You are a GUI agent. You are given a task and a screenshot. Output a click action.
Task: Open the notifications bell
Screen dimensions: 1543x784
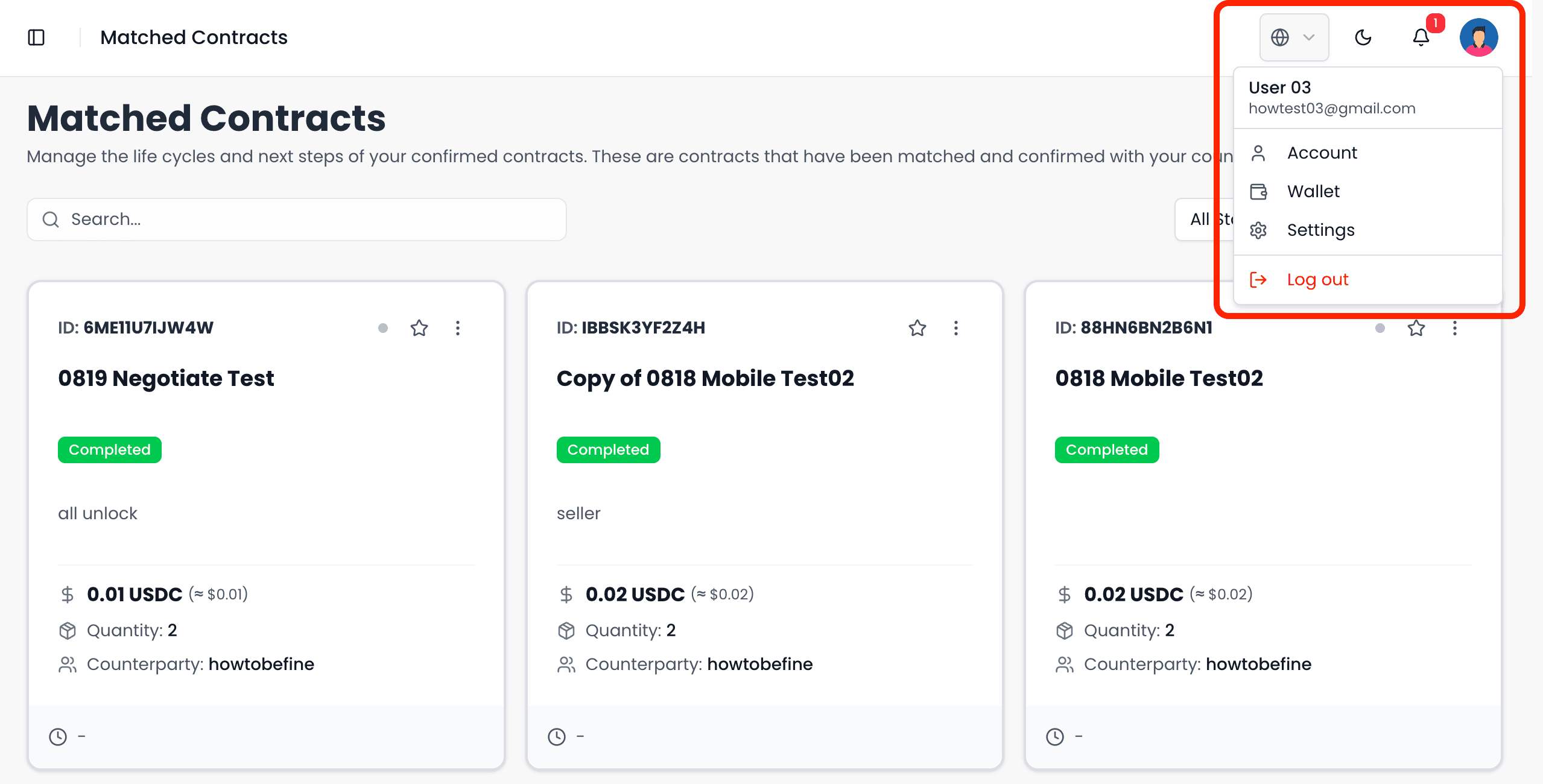pos(1421,37)
